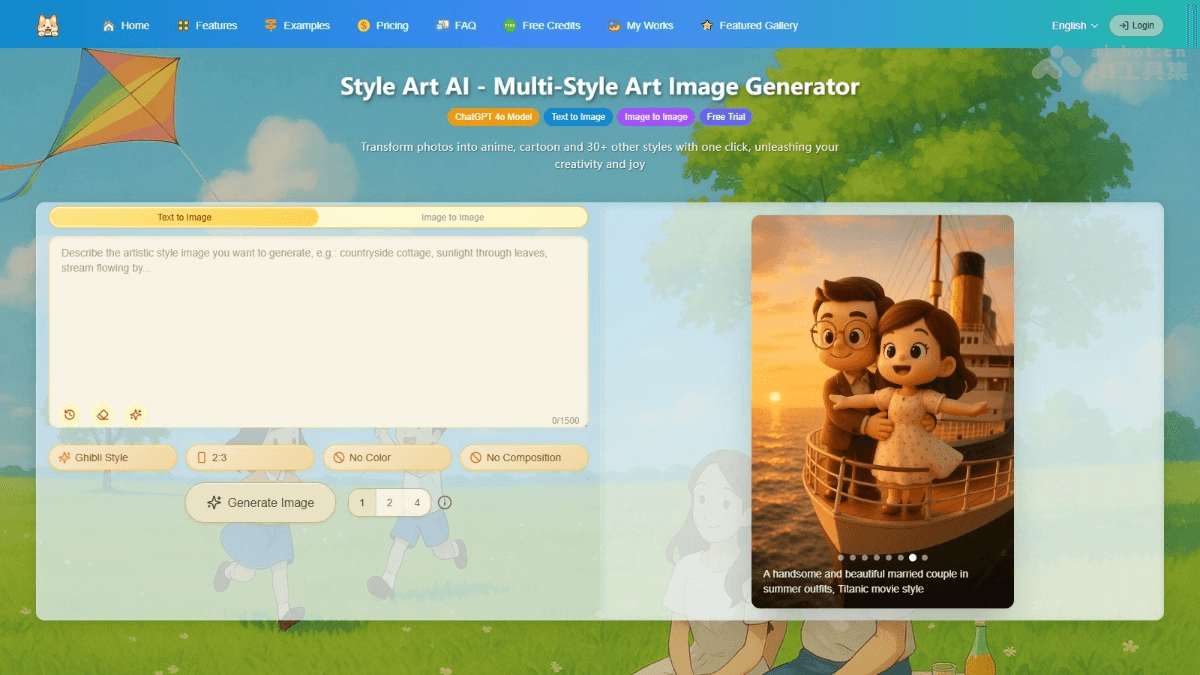1200x675 pixels.
Task: Set image count to 4
Action: point(417,503)
